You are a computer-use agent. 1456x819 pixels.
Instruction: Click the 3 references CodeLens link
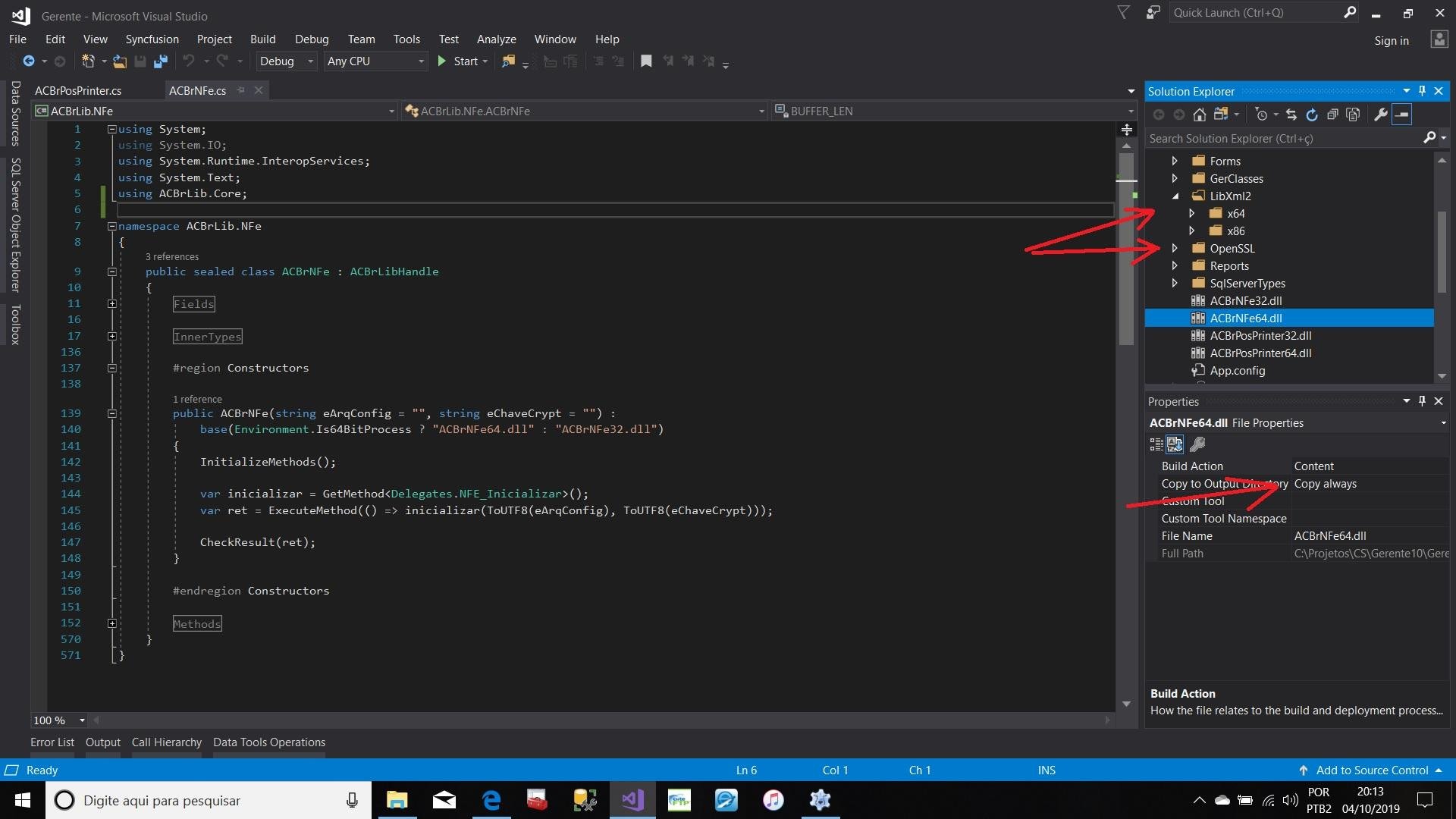coord(172,257)
